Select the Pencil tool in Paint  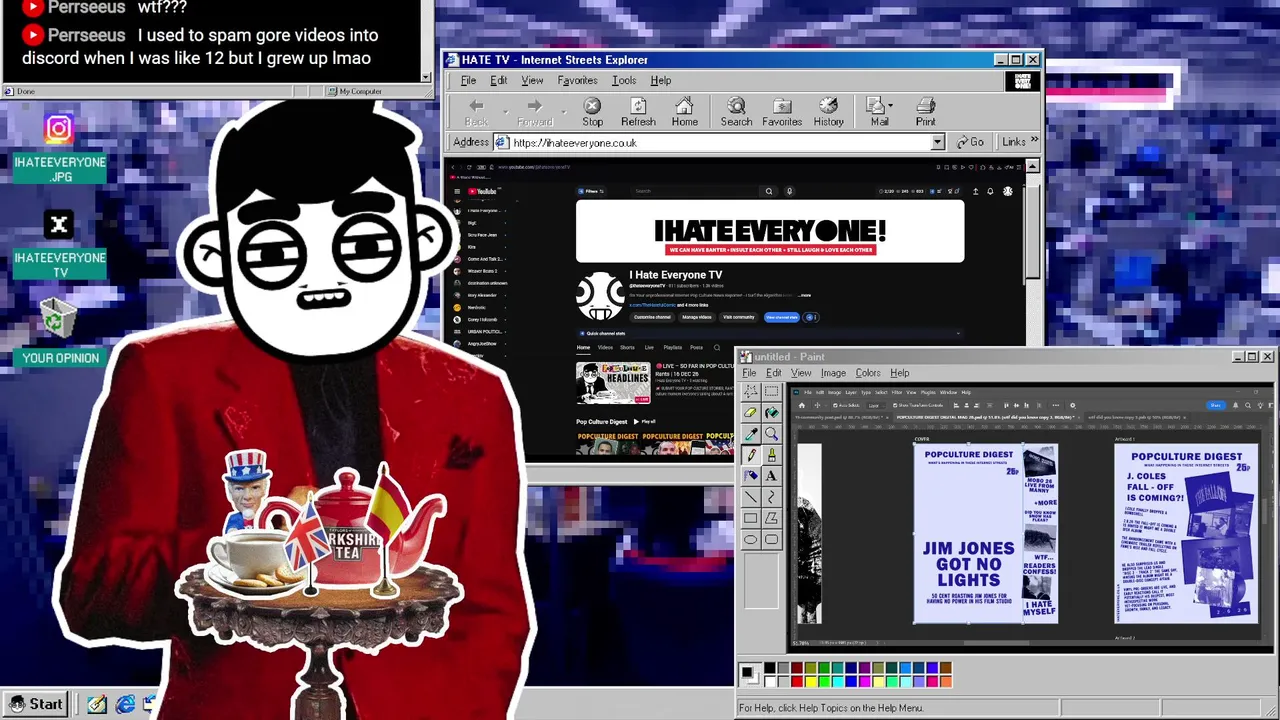coord(750,454)
